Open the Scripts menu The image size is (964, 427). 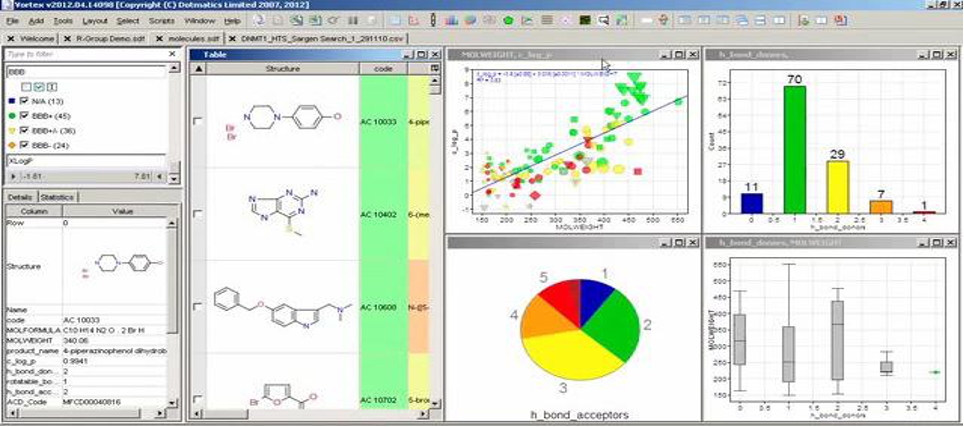coord(161,20)
